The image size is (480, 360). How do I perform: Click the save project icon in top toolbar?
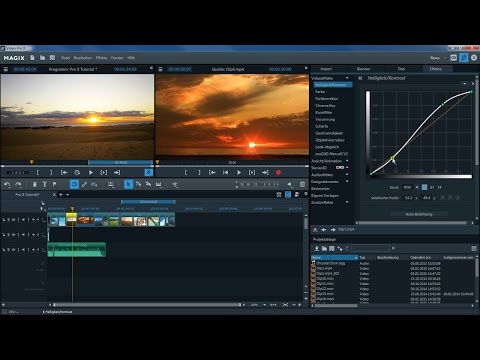[x=52, y=58]
